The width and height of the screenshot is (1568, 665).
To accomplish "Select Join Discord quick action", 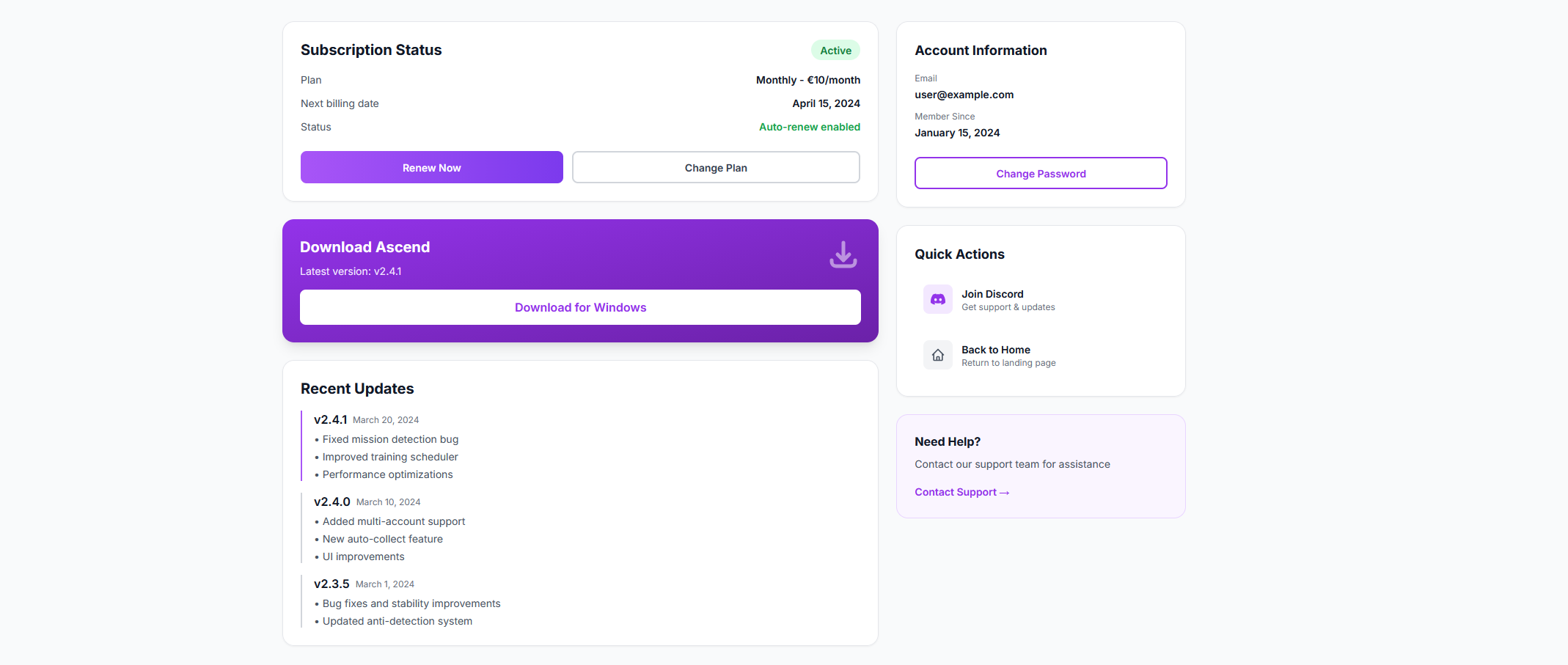I will pos(1041,299).
